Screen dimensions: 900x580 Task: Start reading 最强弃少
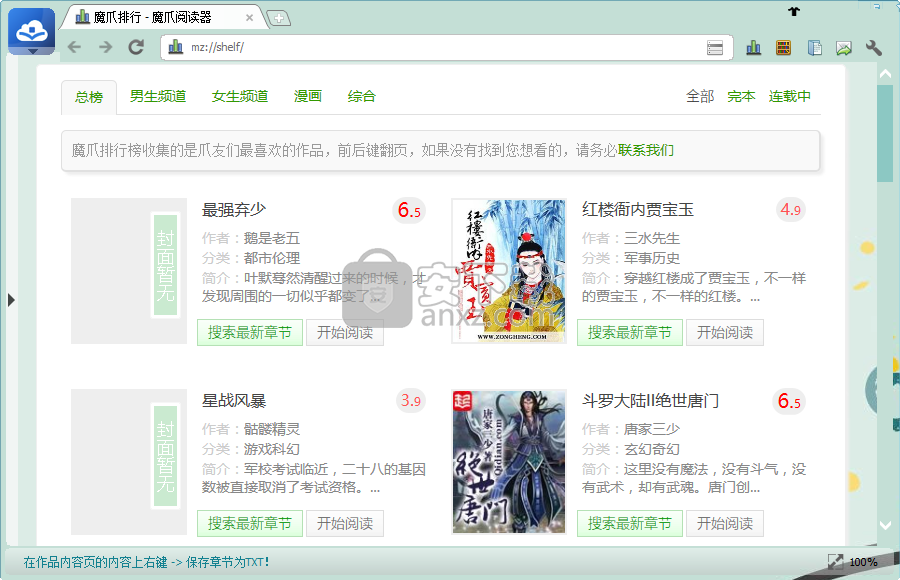[x=345, y=332]
